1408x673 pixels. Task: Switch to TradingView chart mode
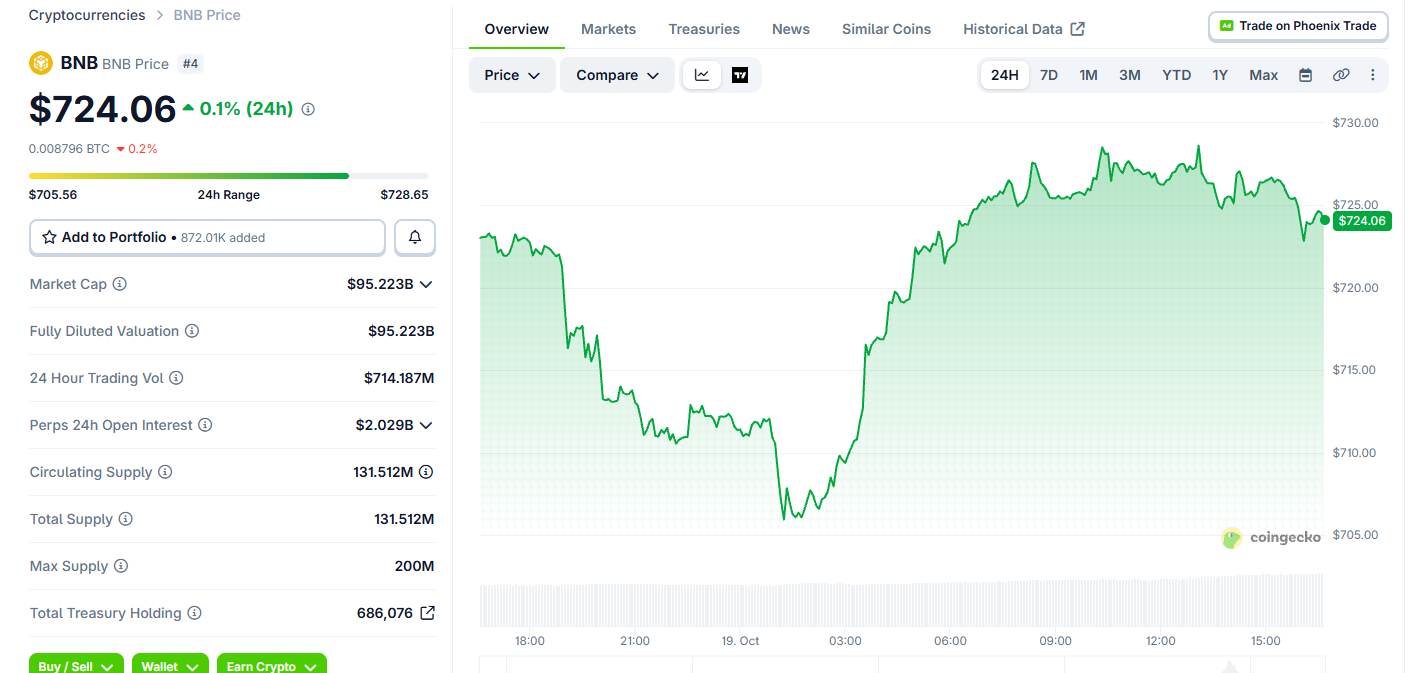tap(740, 75)
